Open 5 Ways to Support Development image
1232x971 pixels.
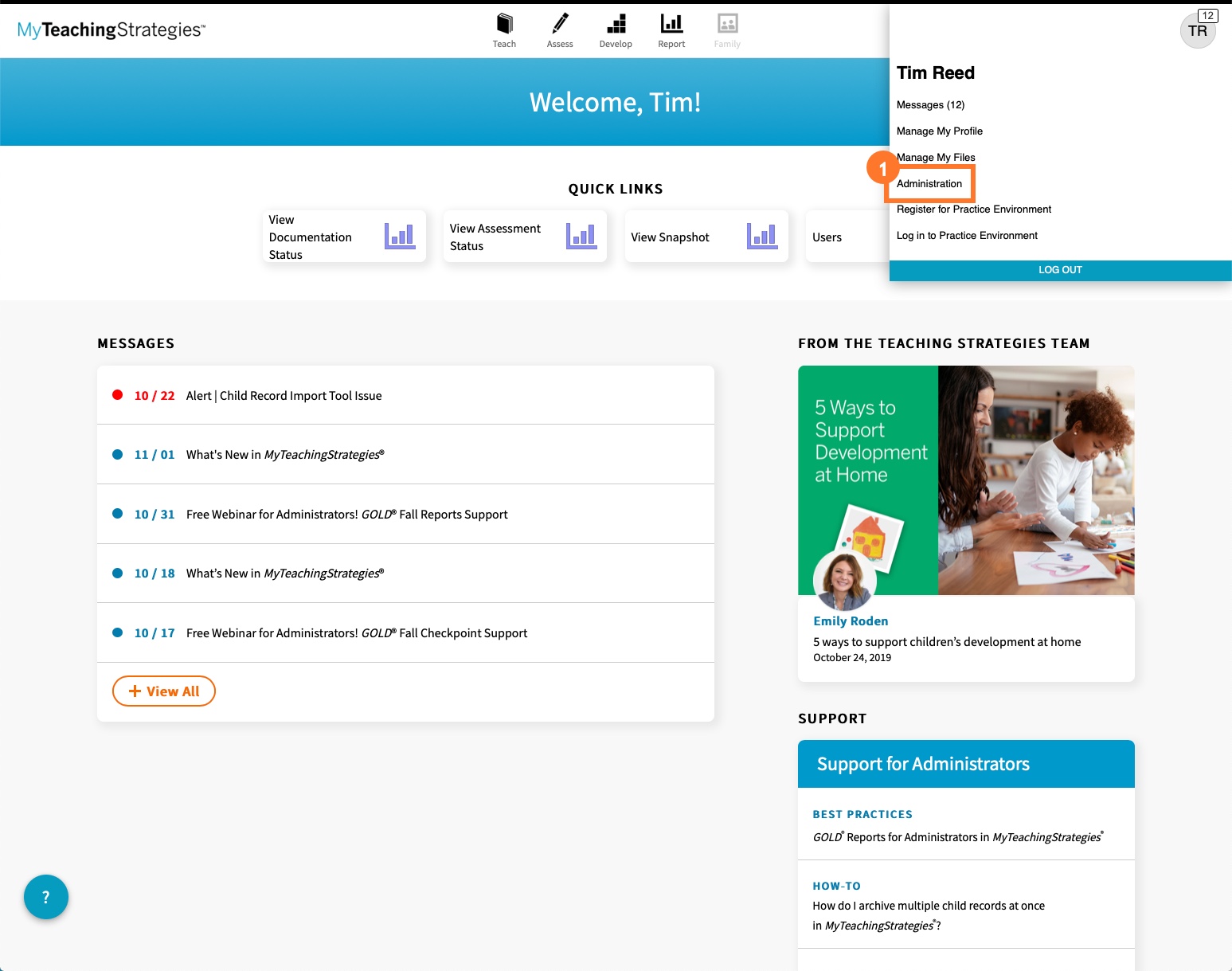[x=966, y=480]
